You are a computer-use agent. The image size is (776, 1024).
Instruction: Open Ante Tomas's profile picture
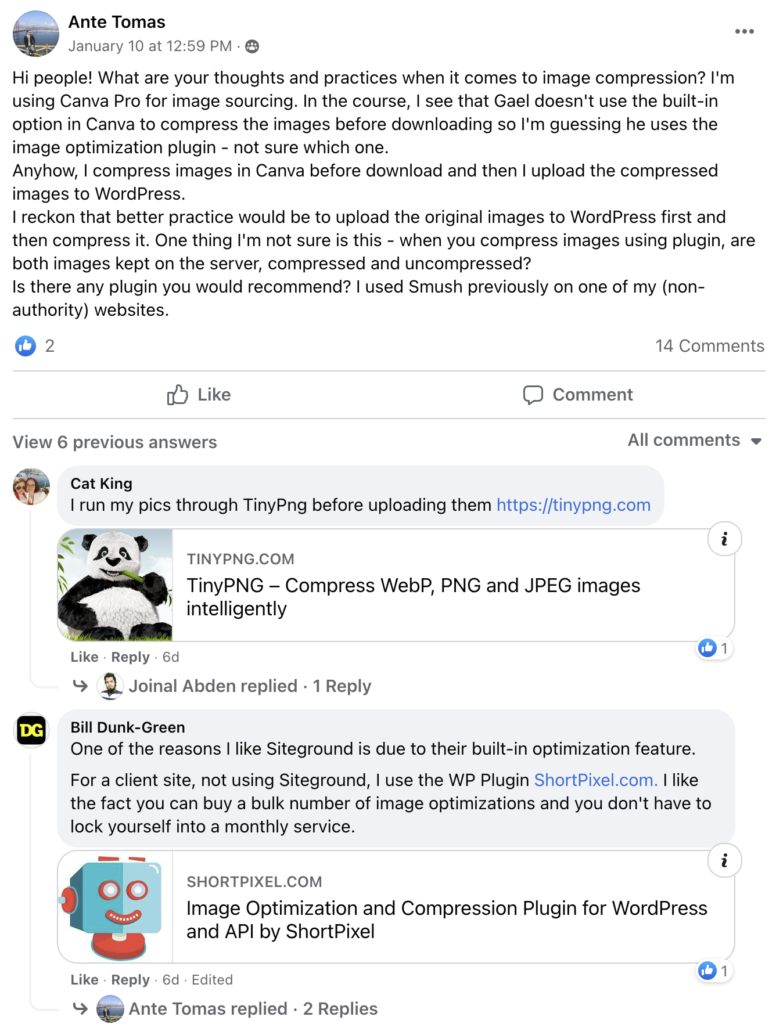coord(35,33)
